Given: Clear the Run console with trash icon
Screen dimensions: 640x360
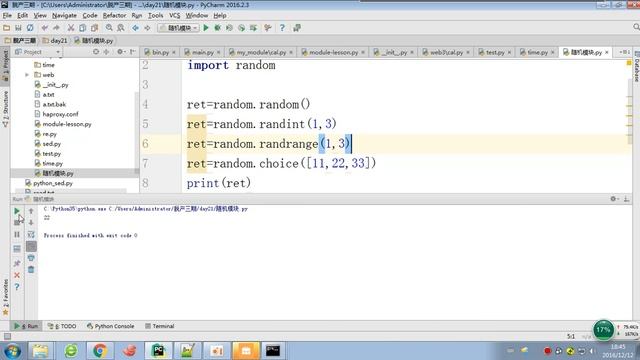Looking at the screenshot, I should [31, 270].
